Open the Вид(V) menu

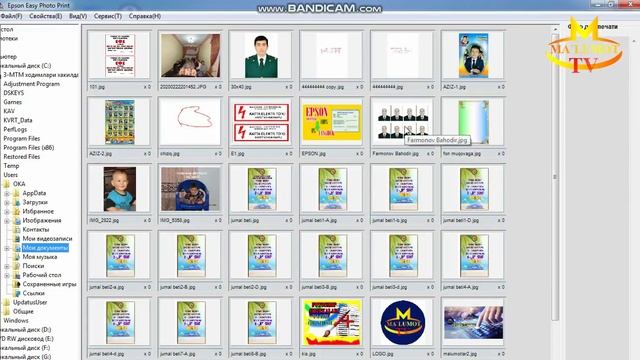coord(78,16)
